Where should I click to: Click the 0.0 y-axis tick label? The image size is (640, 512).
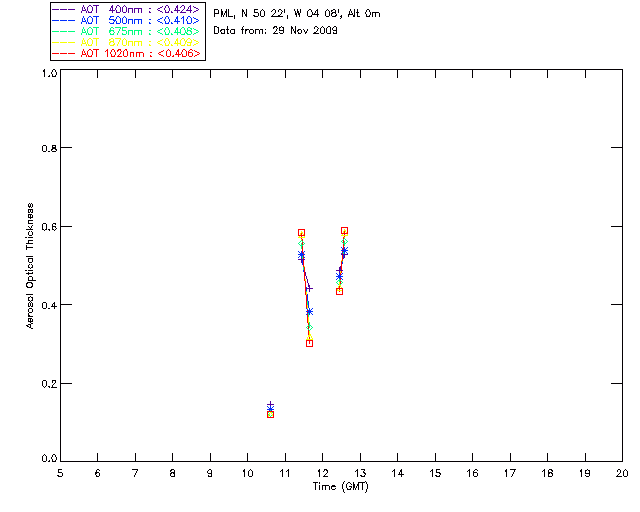point(49,459)
